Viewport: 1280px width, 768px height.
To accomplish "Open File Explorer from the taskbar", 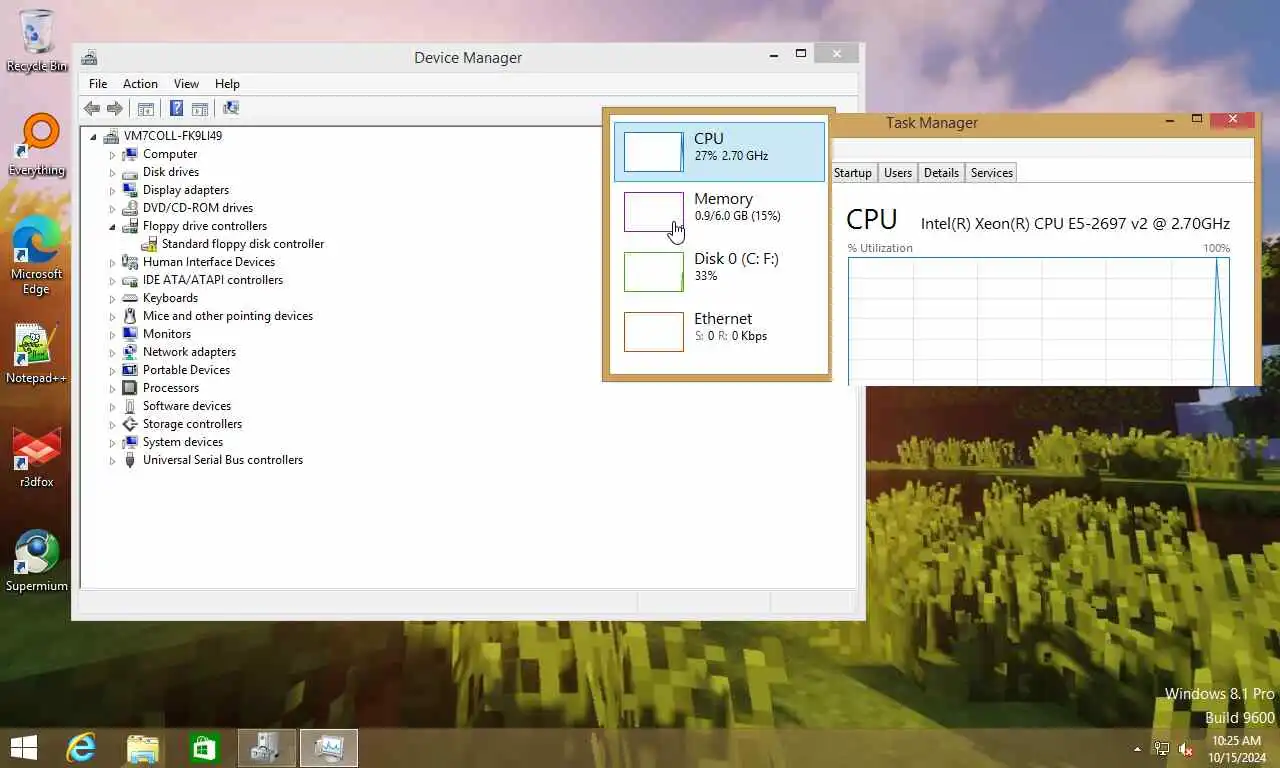I will point(143,747).
